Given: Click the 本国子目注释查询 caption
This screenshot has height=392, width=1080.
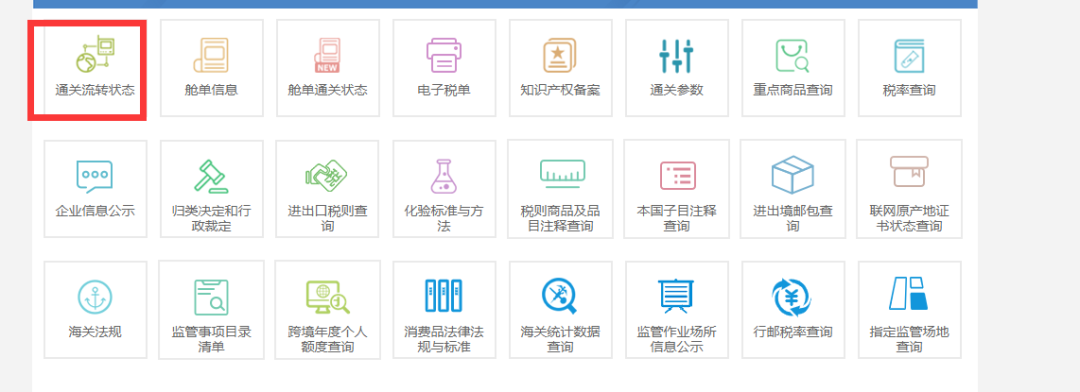Looking at the screenshot, I should coord(676,218).
